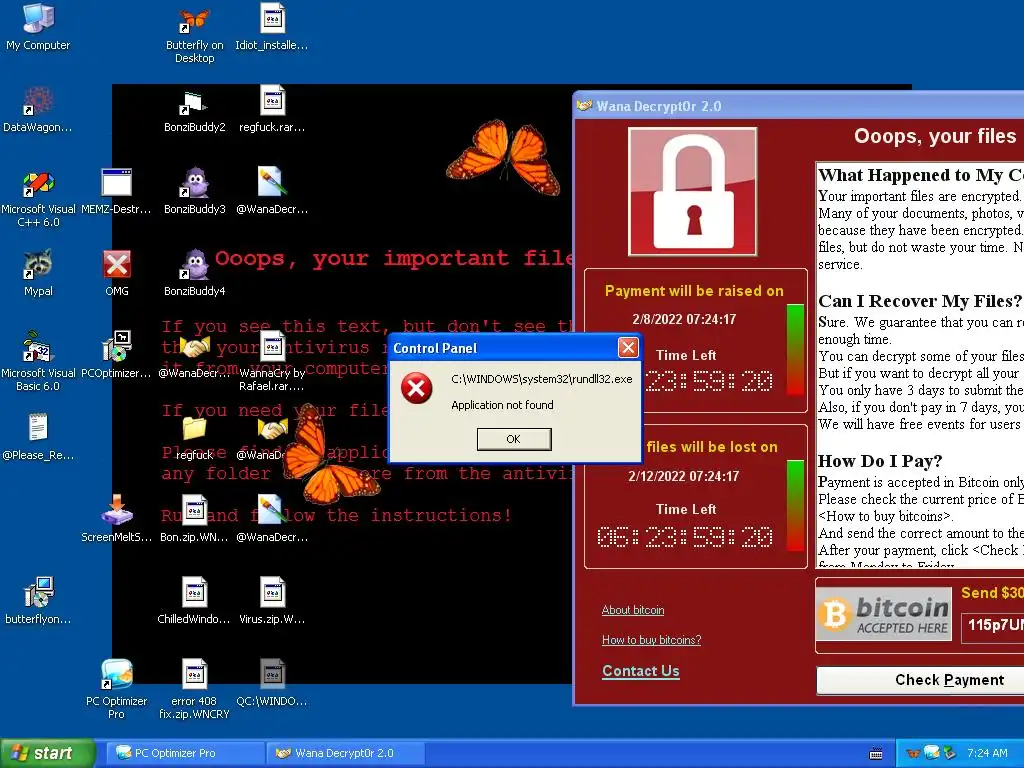The height and width of the screenshot is (768, 1024).
Task: Click the 'How Do I Pay?' heading
Action: (880, 461)
